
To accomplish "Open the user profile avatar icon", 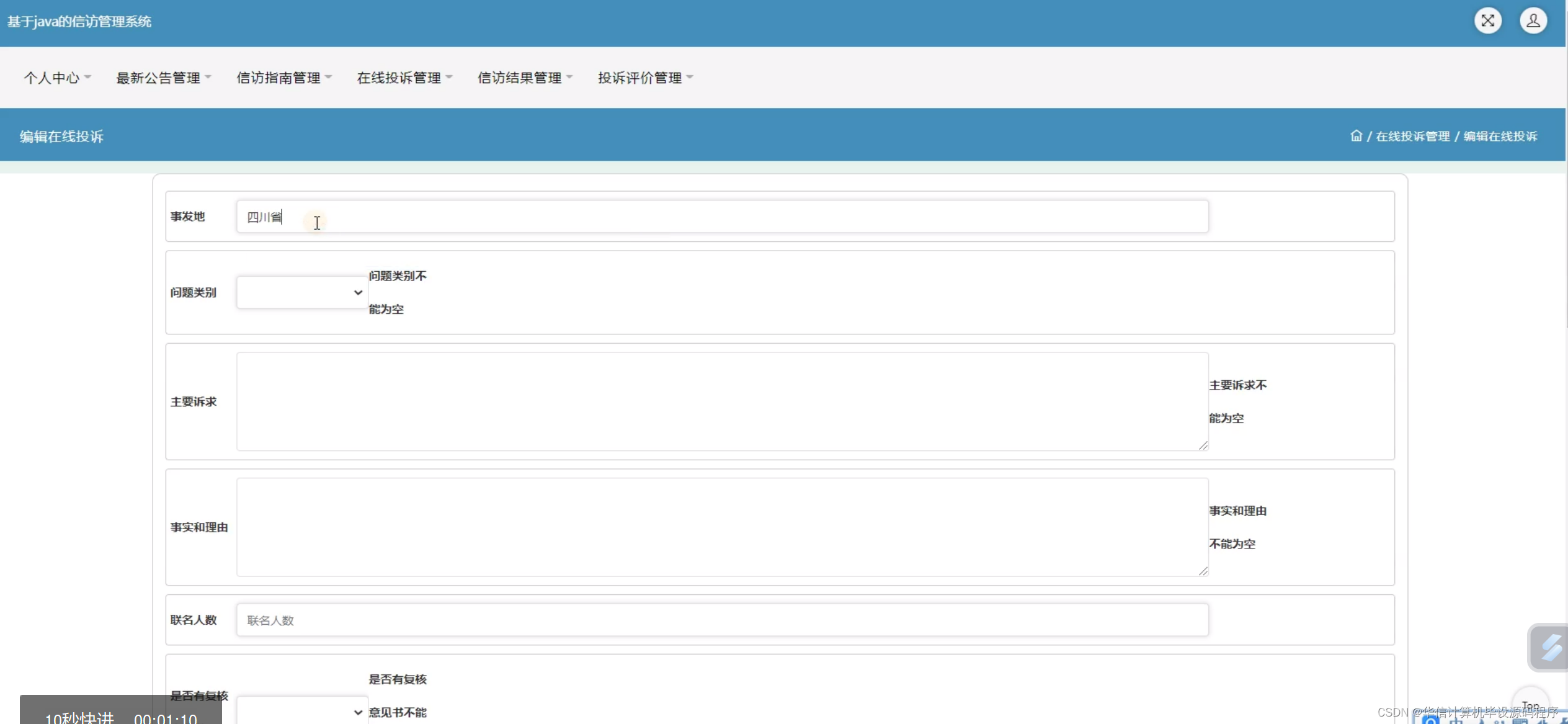I will 1533,21.
